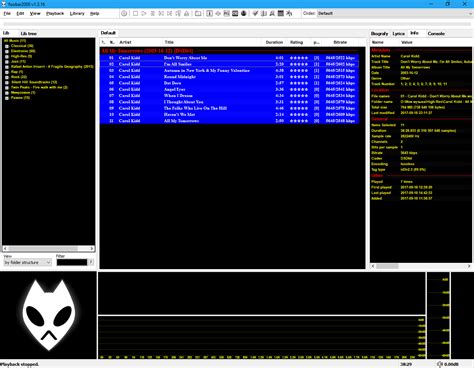Select the Info tab
This screenshot has width=474, height=368.
(x=414, y=33)
